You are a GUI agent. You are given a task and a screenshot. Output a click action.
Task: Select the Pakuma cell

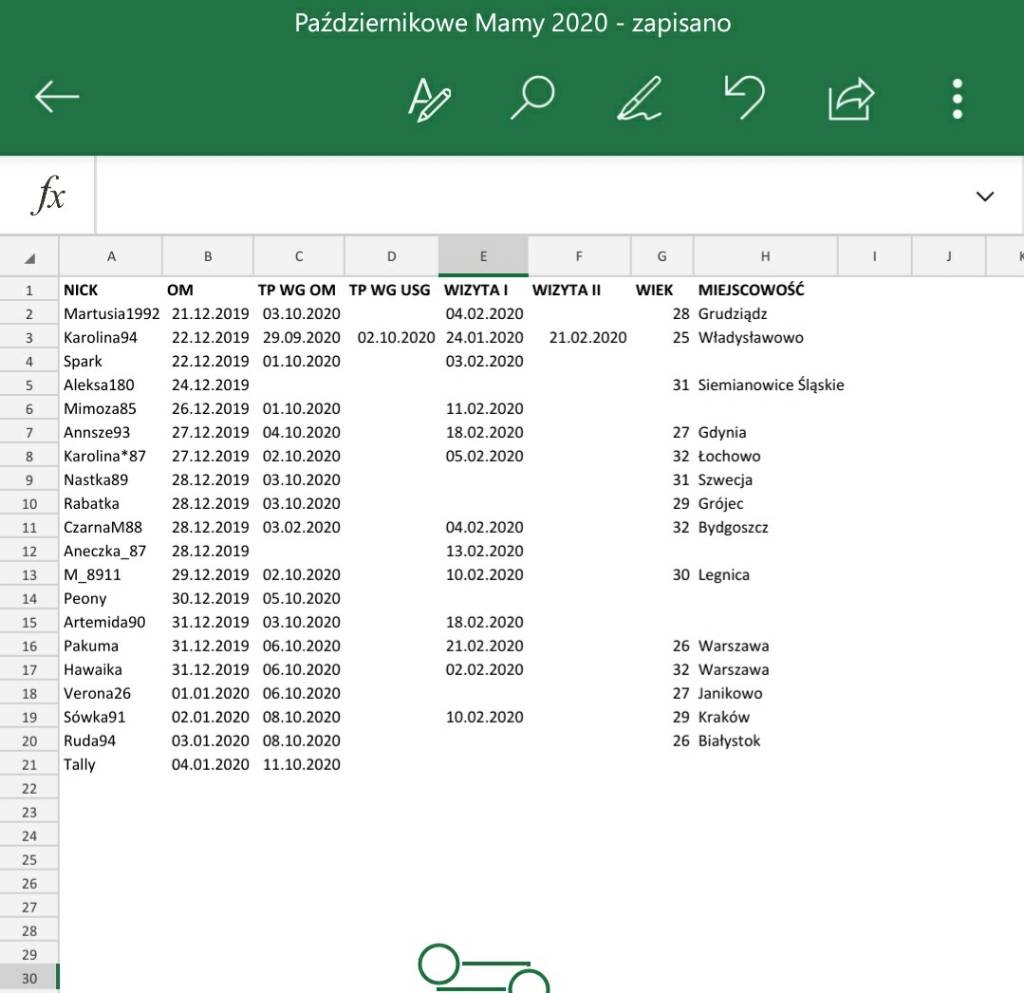[111, 646]
